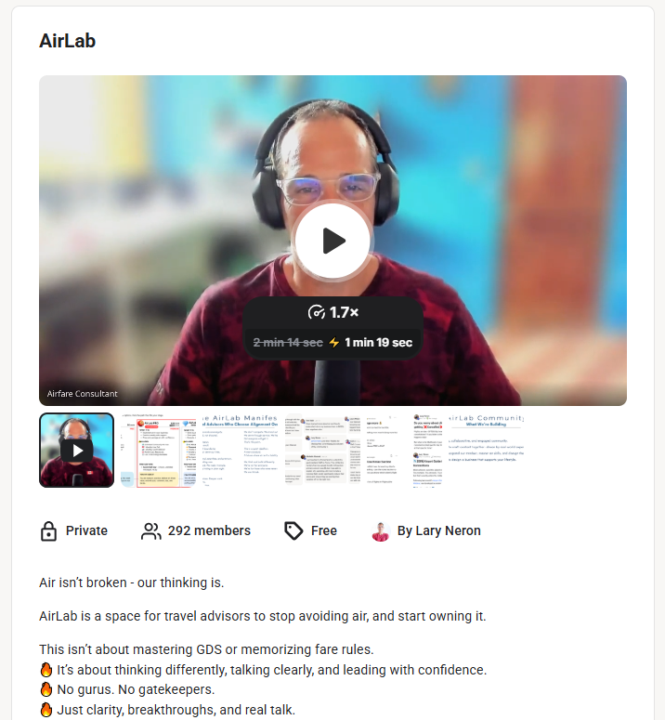View the member discussion posts thumbnail
The height and width of the screenshot is (720, 665).
click(322, 450)
